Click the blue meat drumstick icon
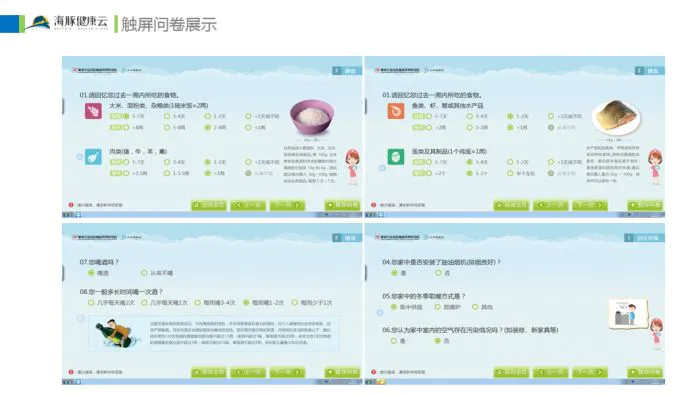700x394 pixels. coord(93,157)
